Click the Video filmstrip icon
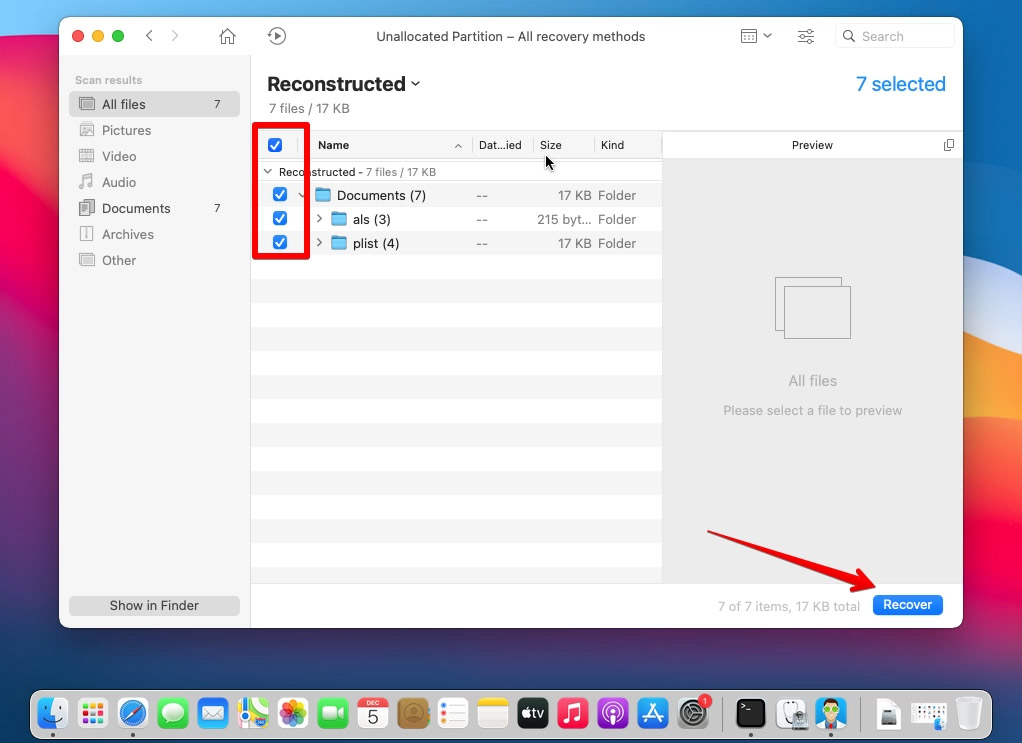This screenshot has width=1022, height=743. 86,156
